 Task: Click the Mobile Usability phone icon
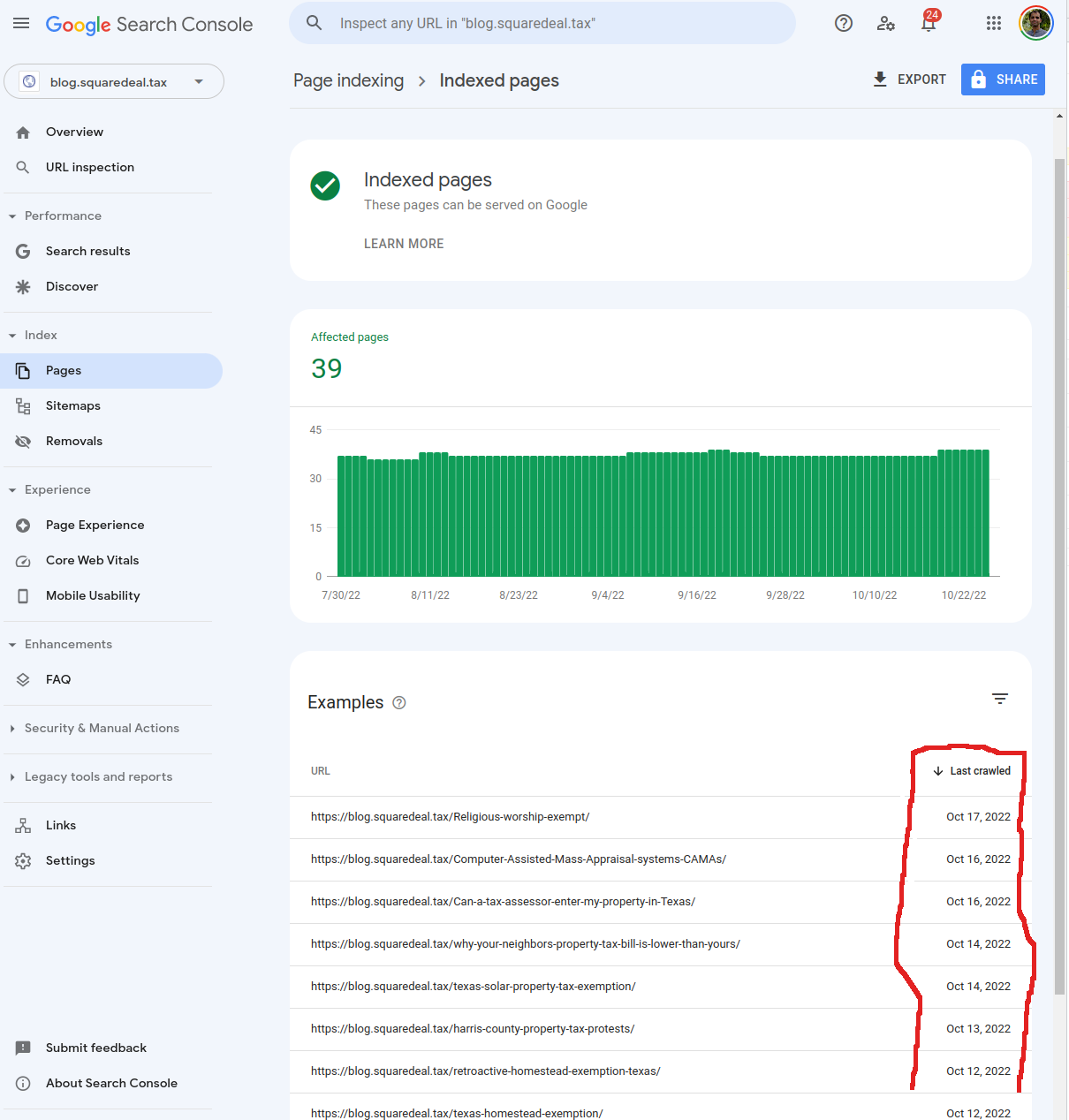tap(23, 596)
